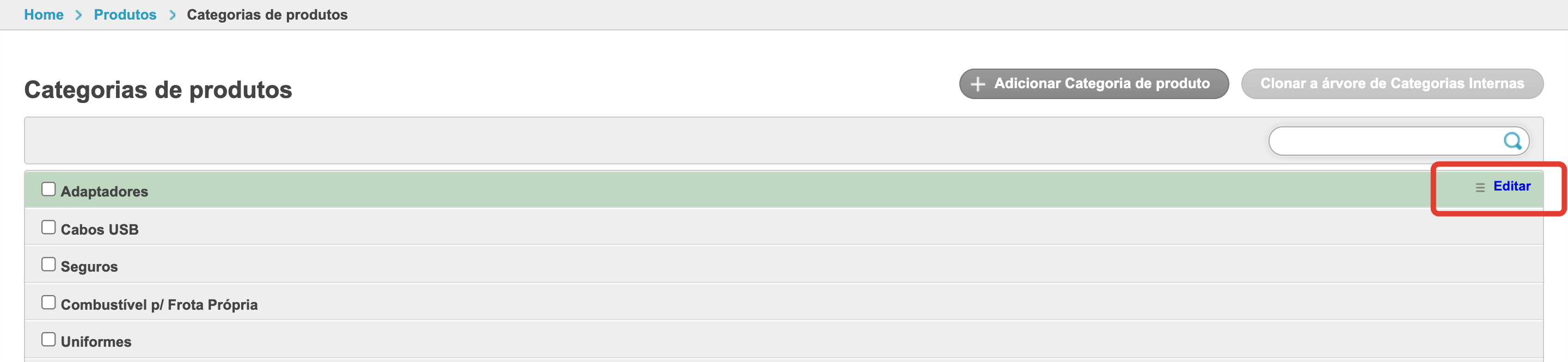Click the chevron after Home breadcrumb
This screenshot has height=362, width=1568.
(x=78, y=15)
